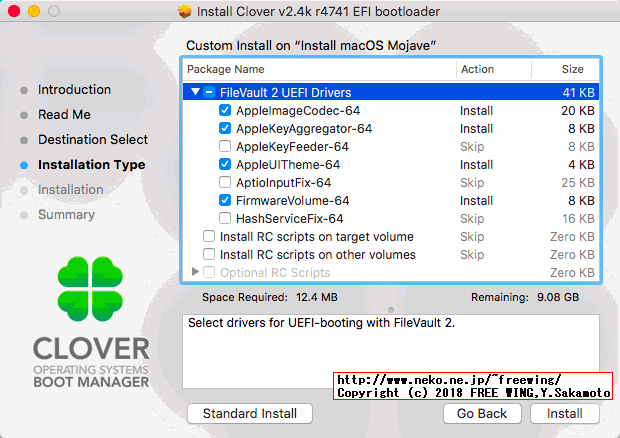The image size is (620, 438).
Task: Click the green Clover leaf logo
Action: tap(90, 289)
